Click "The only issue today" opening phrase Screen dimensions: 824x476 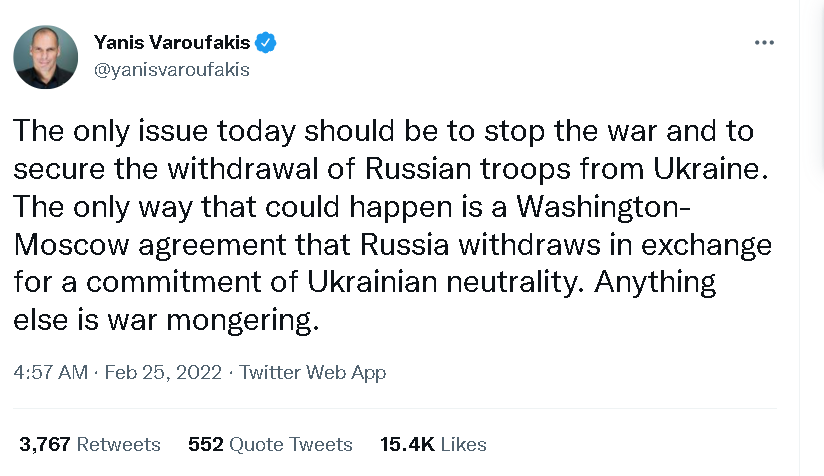point(158,132)
